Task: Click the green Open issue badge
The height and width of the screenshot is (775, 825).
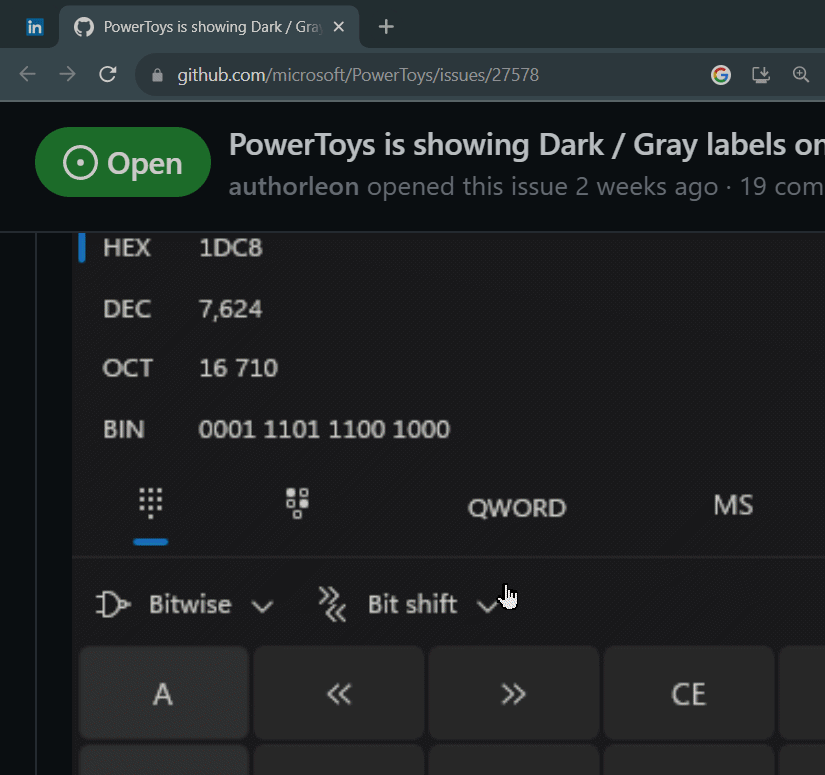Action: (x=122, y=162)
